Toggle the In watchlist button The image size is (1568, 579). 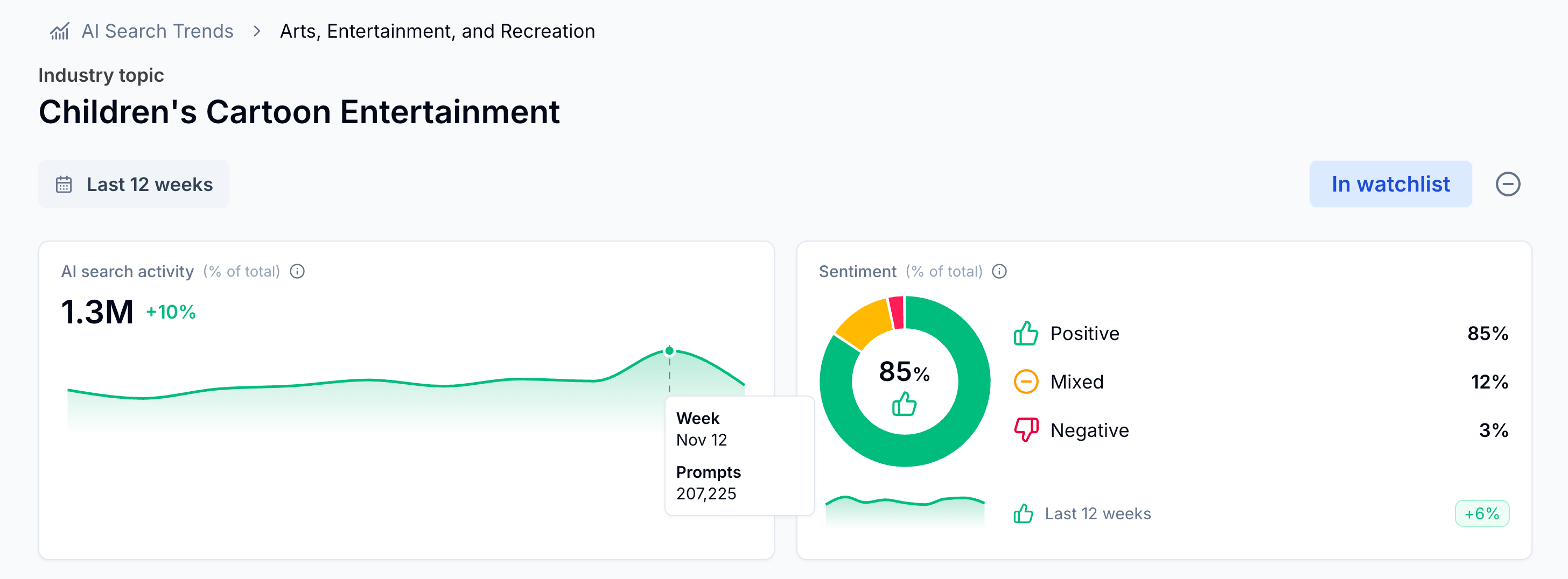(x=1390, y=184)
